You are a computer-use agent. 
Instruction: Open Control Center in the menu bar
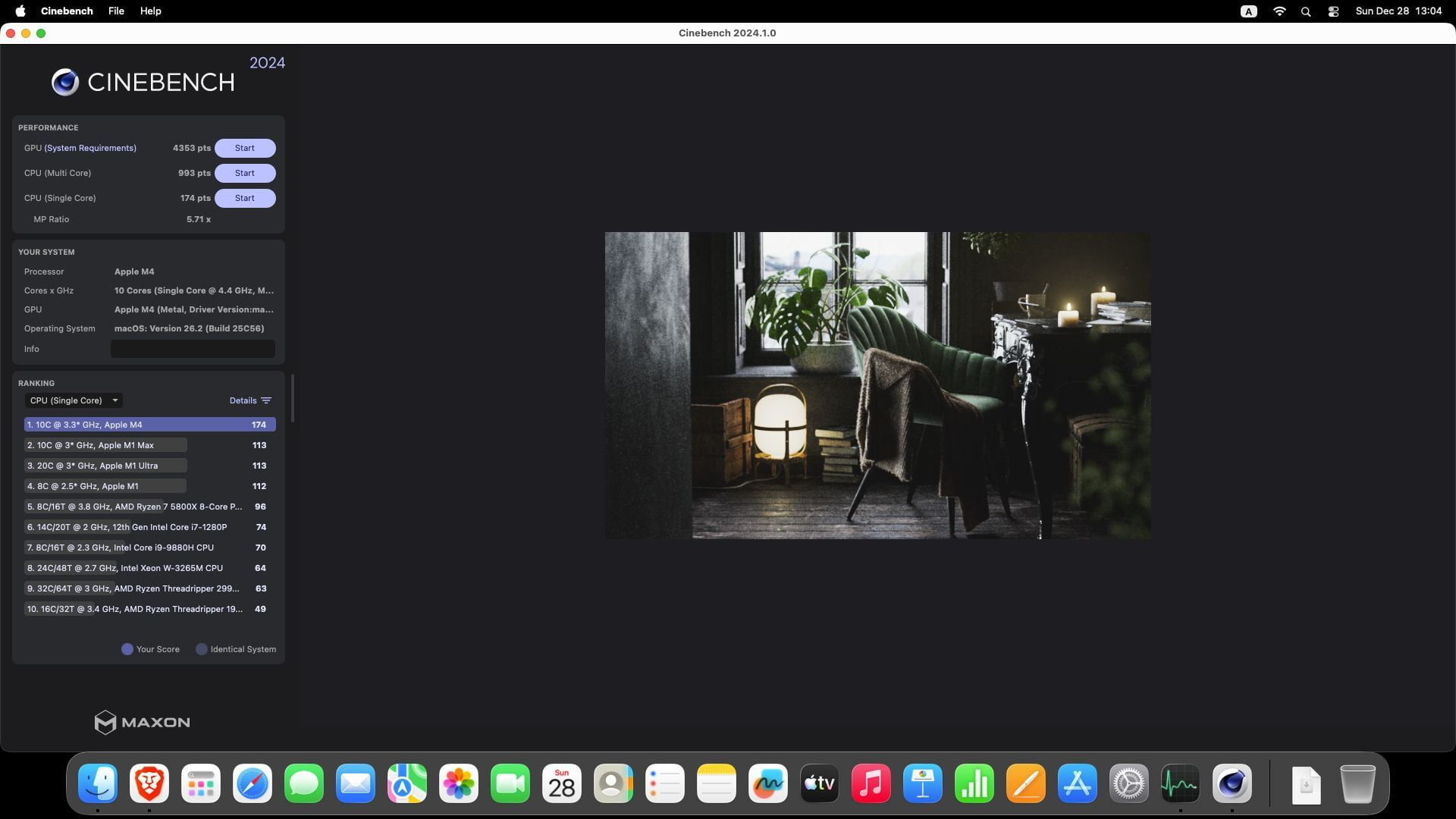coord(1333,11)
